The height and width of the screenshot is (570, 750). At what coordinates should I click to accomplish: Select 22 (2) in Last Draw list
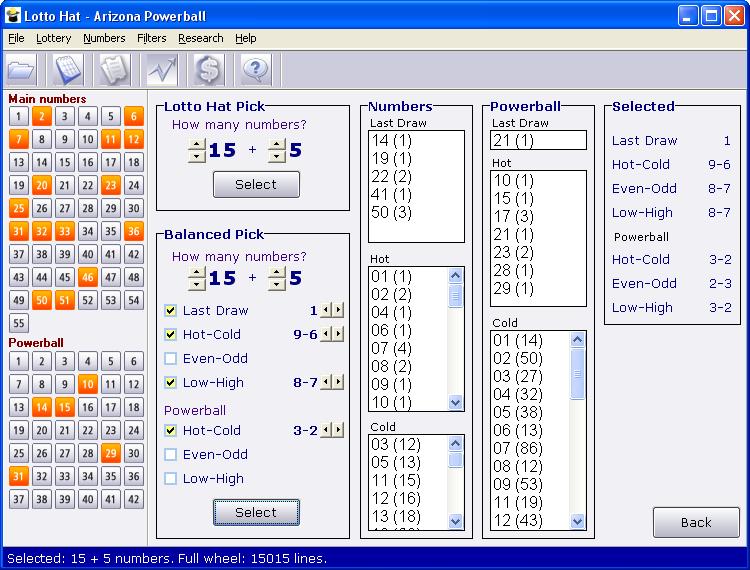coord(391,176)
